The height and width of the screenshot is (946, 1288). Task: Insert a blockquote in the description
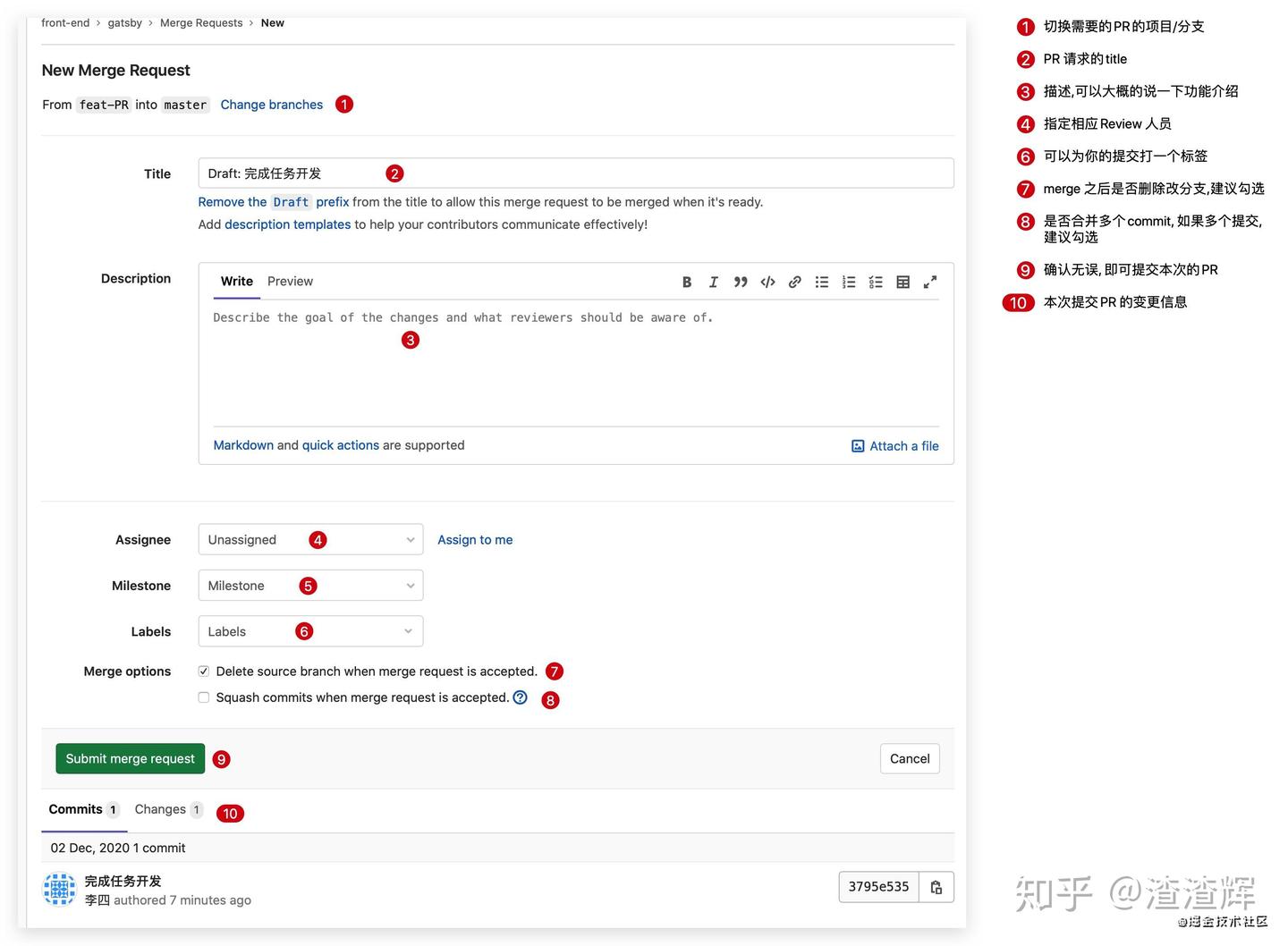(741, 282)
